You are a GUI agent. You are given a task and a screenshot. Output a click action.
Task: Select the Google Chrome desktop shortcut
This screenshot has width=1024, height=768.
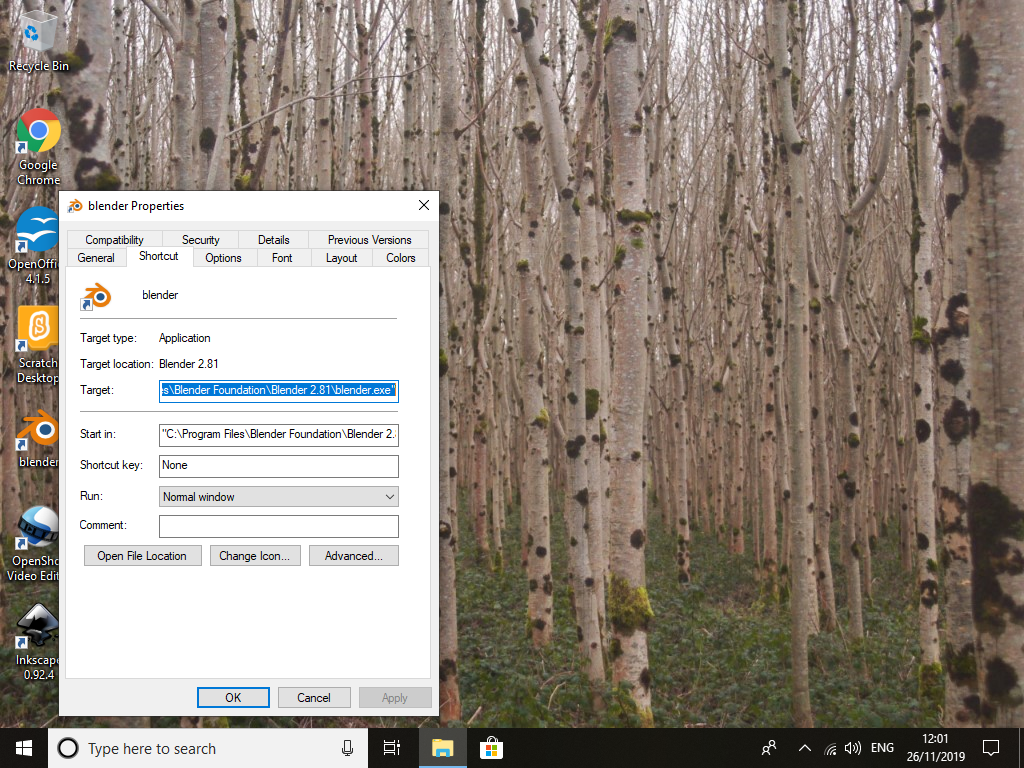point(38,147)
